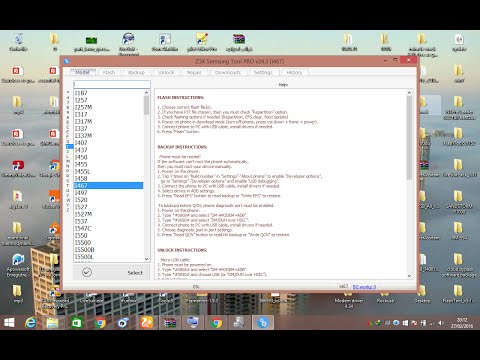
Task: Choose model I455L from the list
Action: (x=108, y=171)
